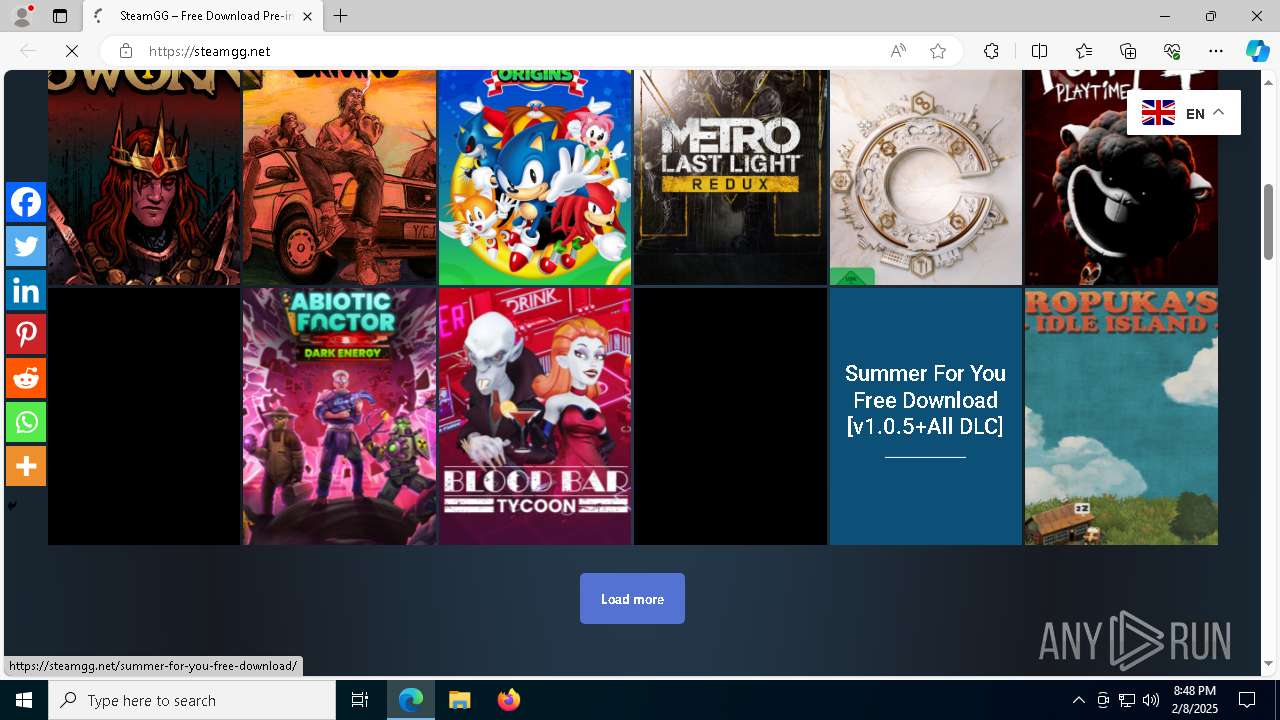This screenshot has width=1280, height=720.
Task: Open More sharing options plus icon
Action: (x=26, y=466)
